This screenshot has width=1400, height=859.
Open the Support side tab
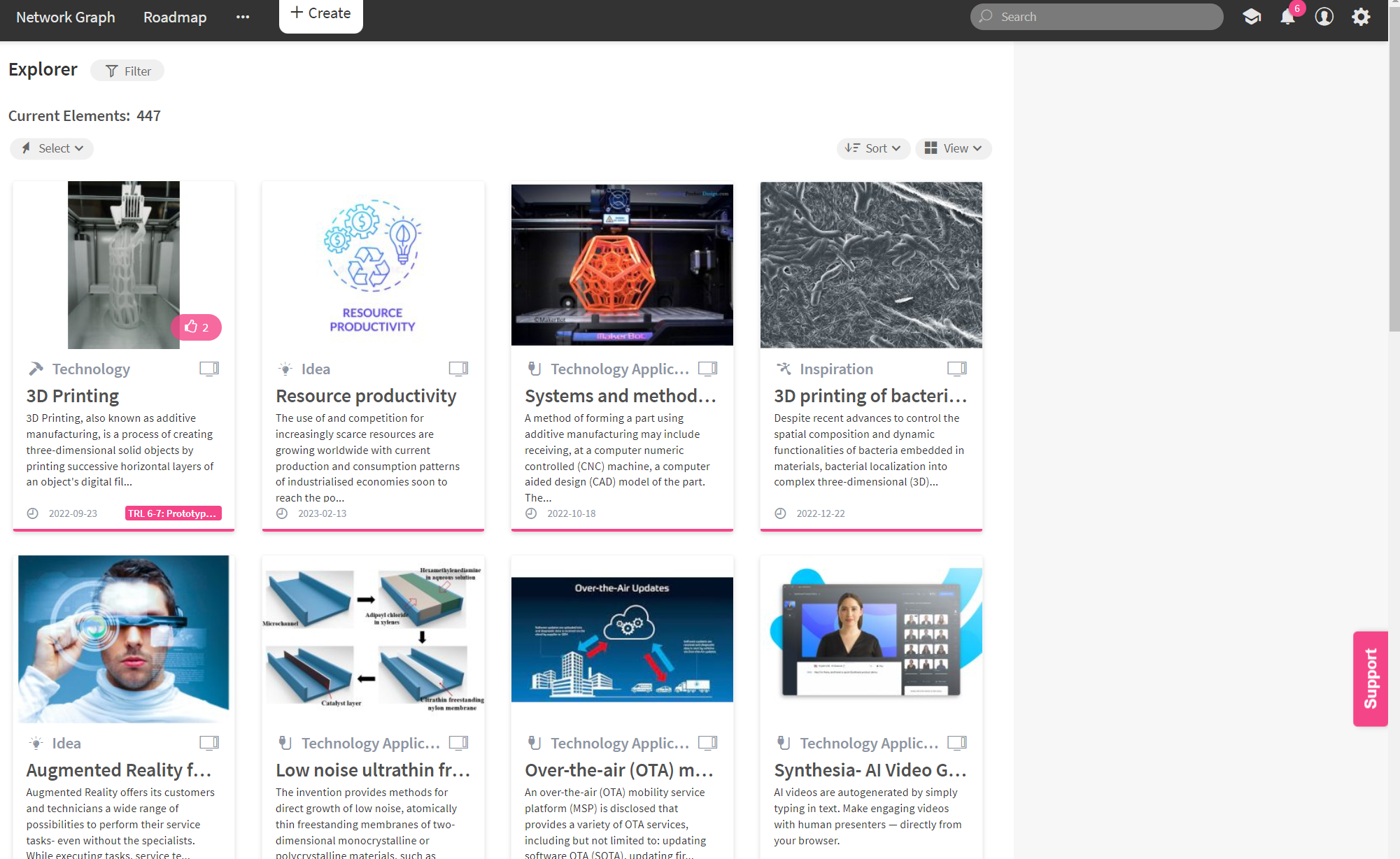pos(1370,678)
